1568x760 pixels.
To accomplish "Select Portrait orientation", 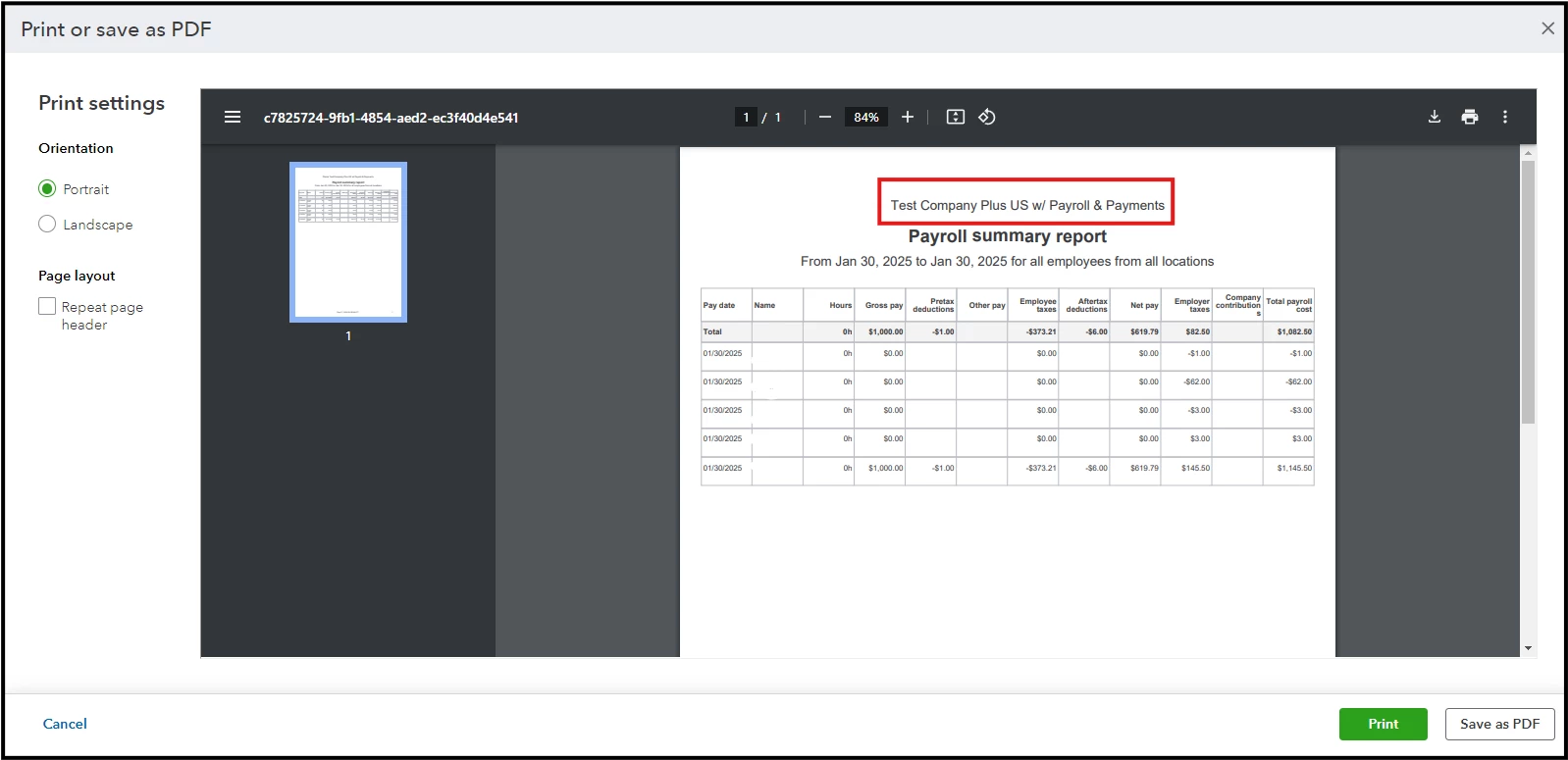I will pyautogui.click(x=47, y=188).
